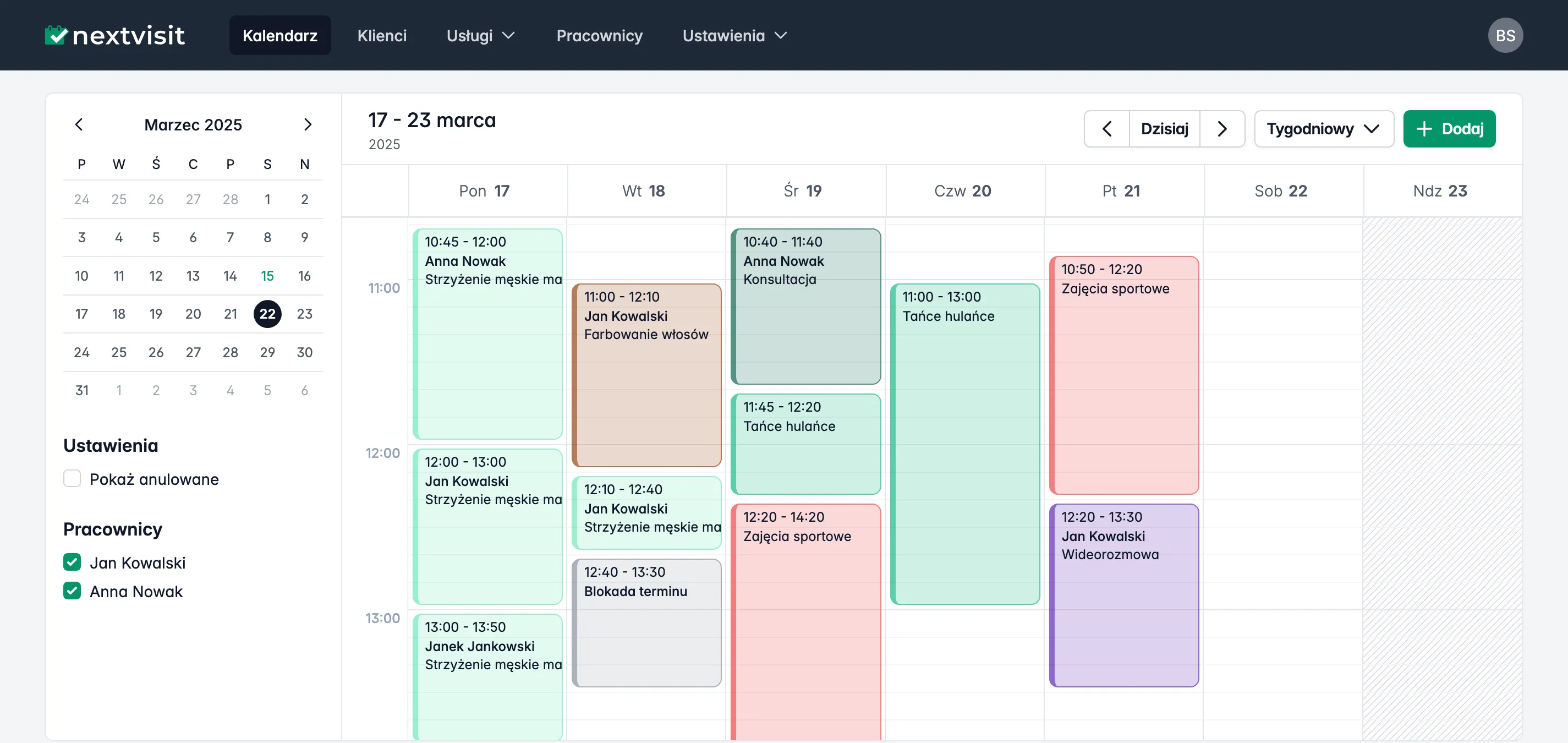Uncheck the Anna Nowak employee filter
Screen dimensions: 1568x743
click(x=72, y=591)
